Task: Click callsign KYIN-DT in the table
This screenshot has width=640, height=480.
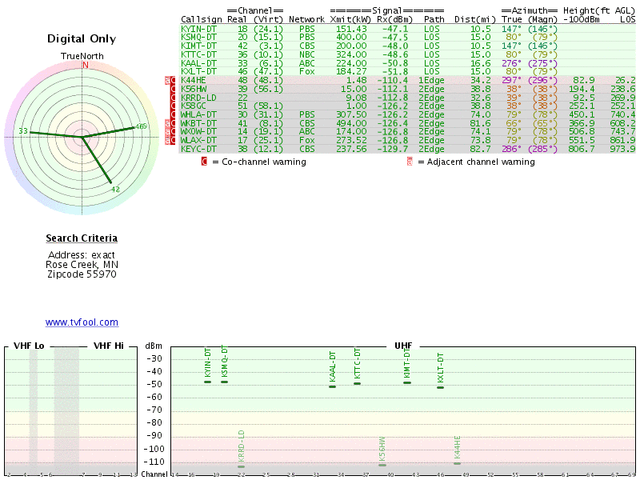Action: (x=199, y=29)
